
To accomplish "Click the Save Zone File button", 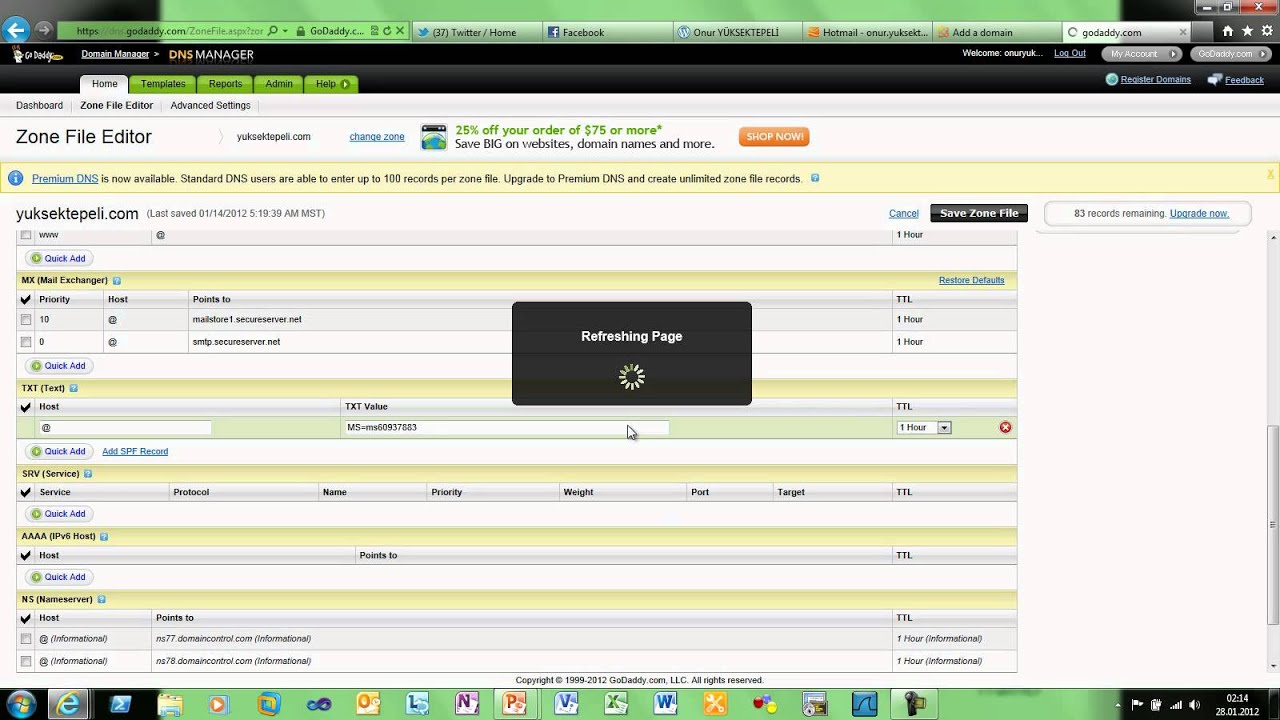I will point(979,213).
